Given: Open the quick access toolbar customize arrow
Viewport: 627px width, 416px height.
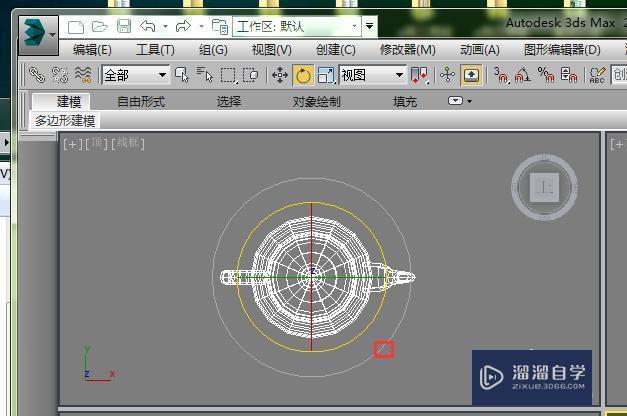Looking at the screenshot, I should (369, 27).
